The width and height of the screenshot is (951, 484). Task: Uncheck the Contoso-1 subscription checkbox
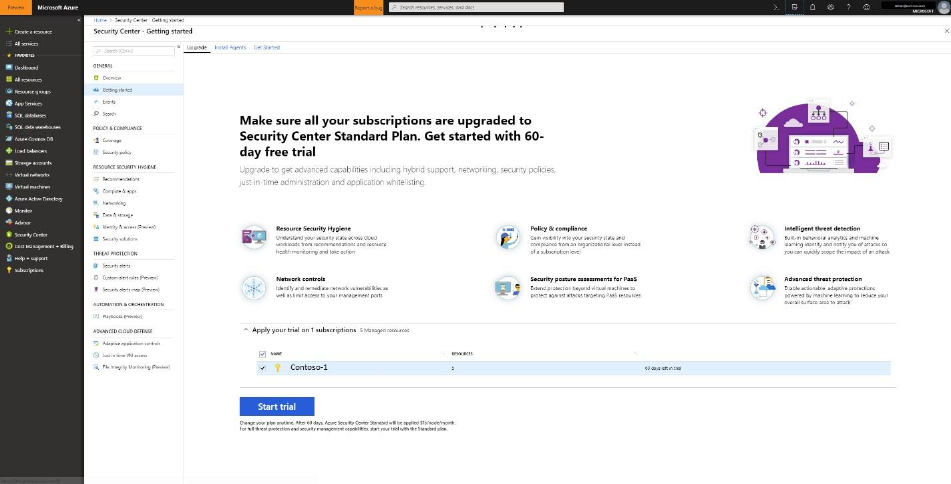(262, 368)
